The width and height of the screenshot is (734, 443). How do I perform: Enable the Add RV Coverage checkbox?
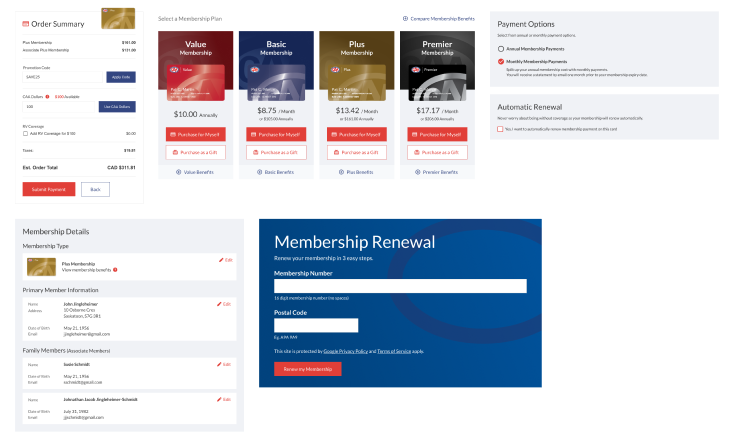pyautogui.click(x=25, y=133)
